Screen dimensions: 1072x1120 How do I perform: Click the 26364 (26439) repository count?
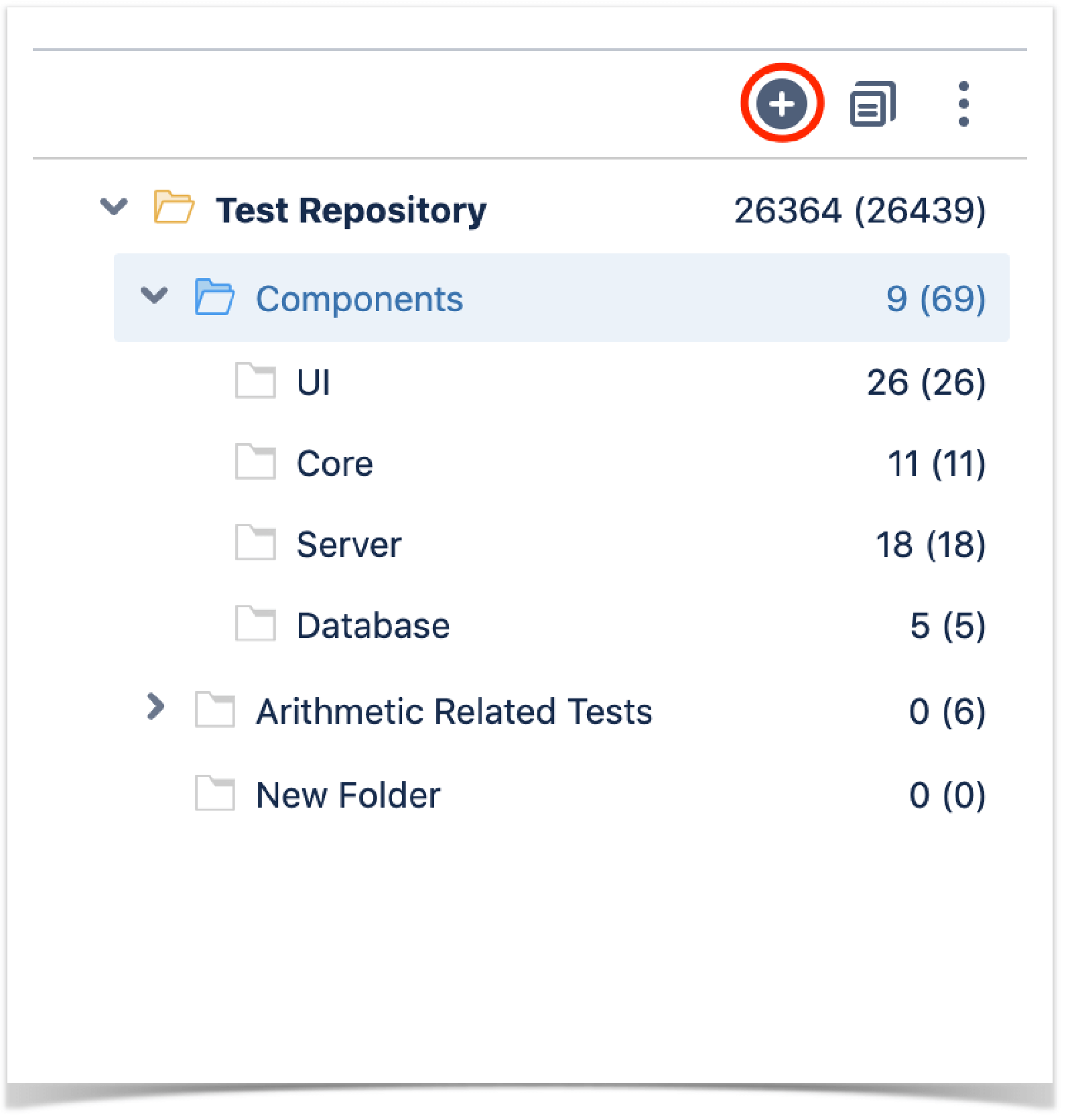[x=860, y=209]
